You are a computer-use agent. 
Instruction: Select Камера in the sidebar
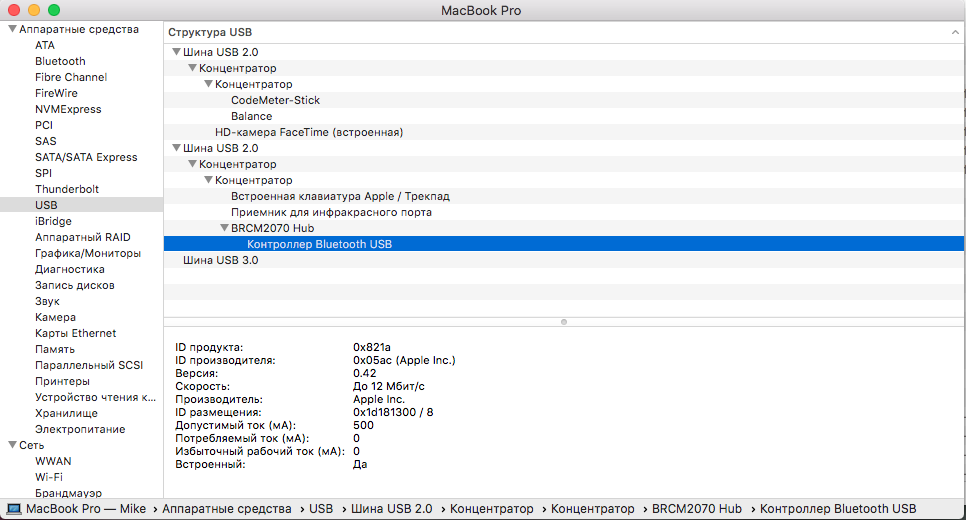click(55, 317)
